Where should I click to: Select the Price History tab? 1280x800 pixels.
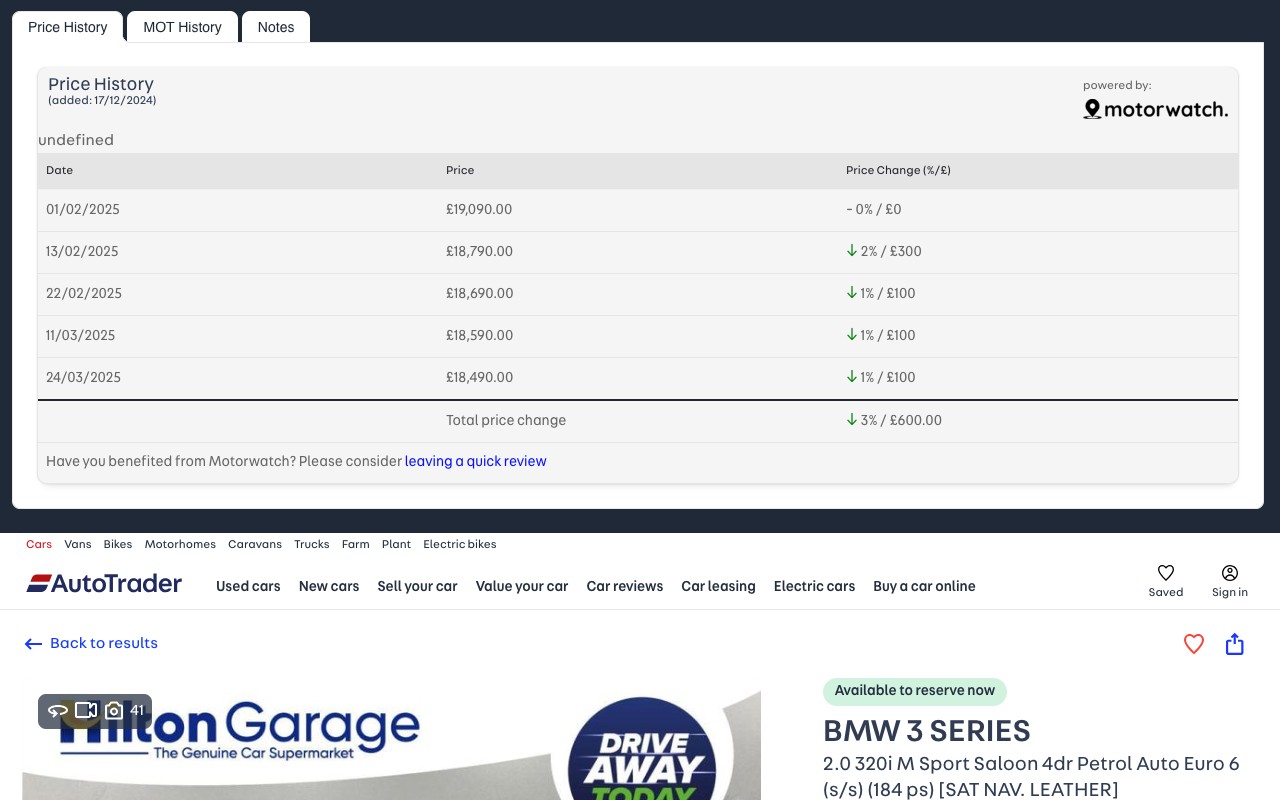(67, 27)
